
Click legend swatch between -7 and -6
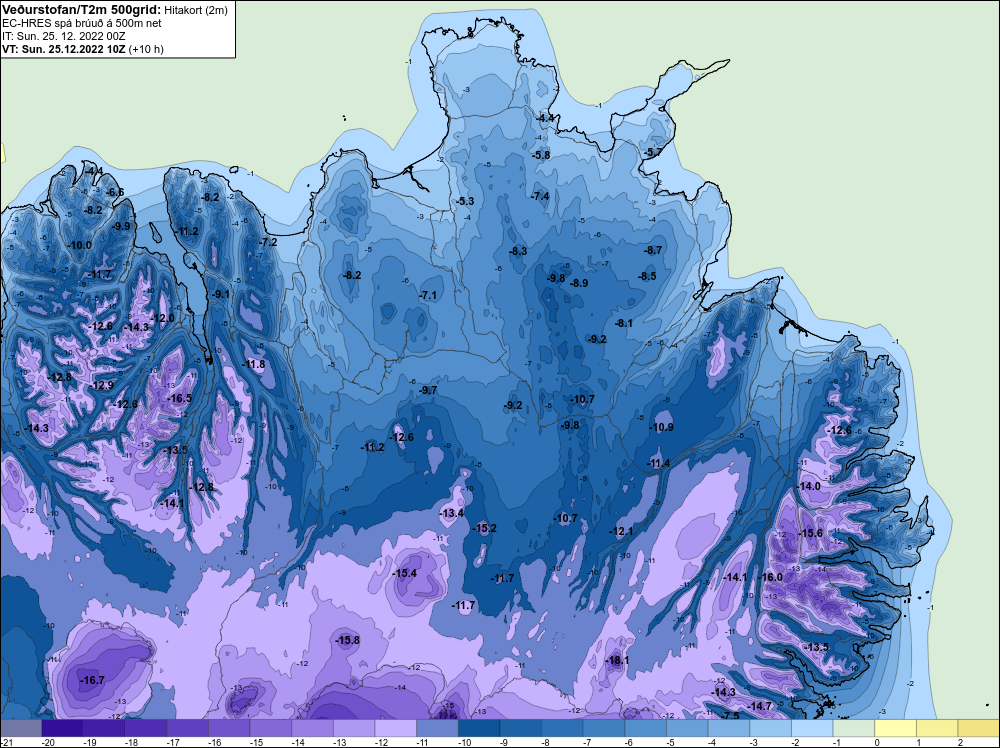coord(604,728)
